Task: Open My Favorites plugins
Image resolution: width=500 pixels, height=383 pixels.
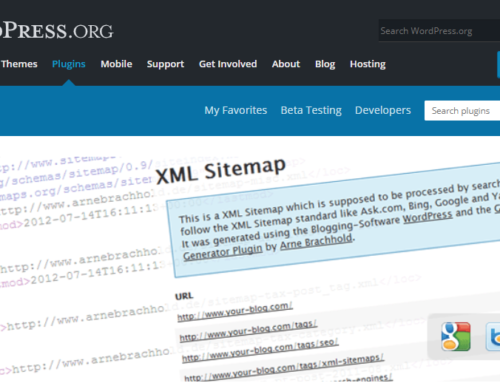Action: (x=236, y=110)
